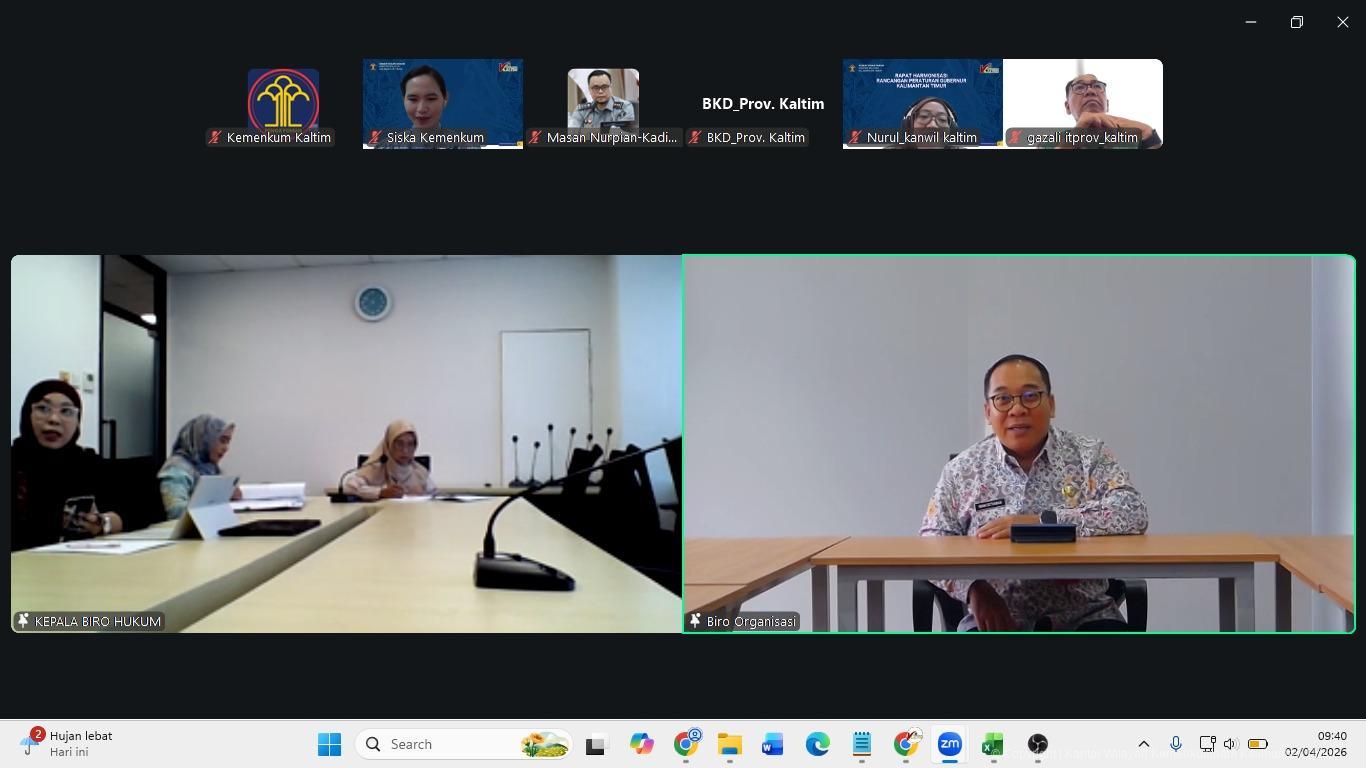Open Task View from taskbar
This screenshot has width=1366, height=768.
pyautogui.click(x=596, y=744)
